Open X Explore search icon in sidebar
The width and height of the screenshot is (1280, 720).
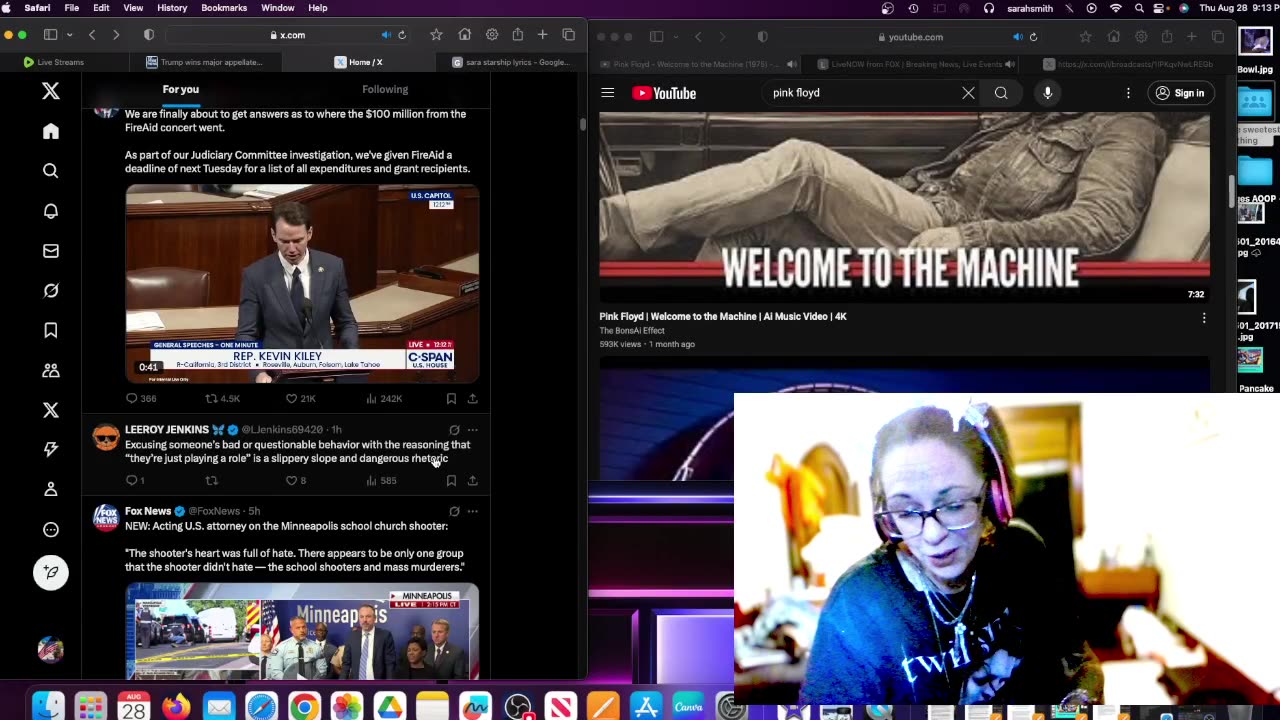coord(51,171)
